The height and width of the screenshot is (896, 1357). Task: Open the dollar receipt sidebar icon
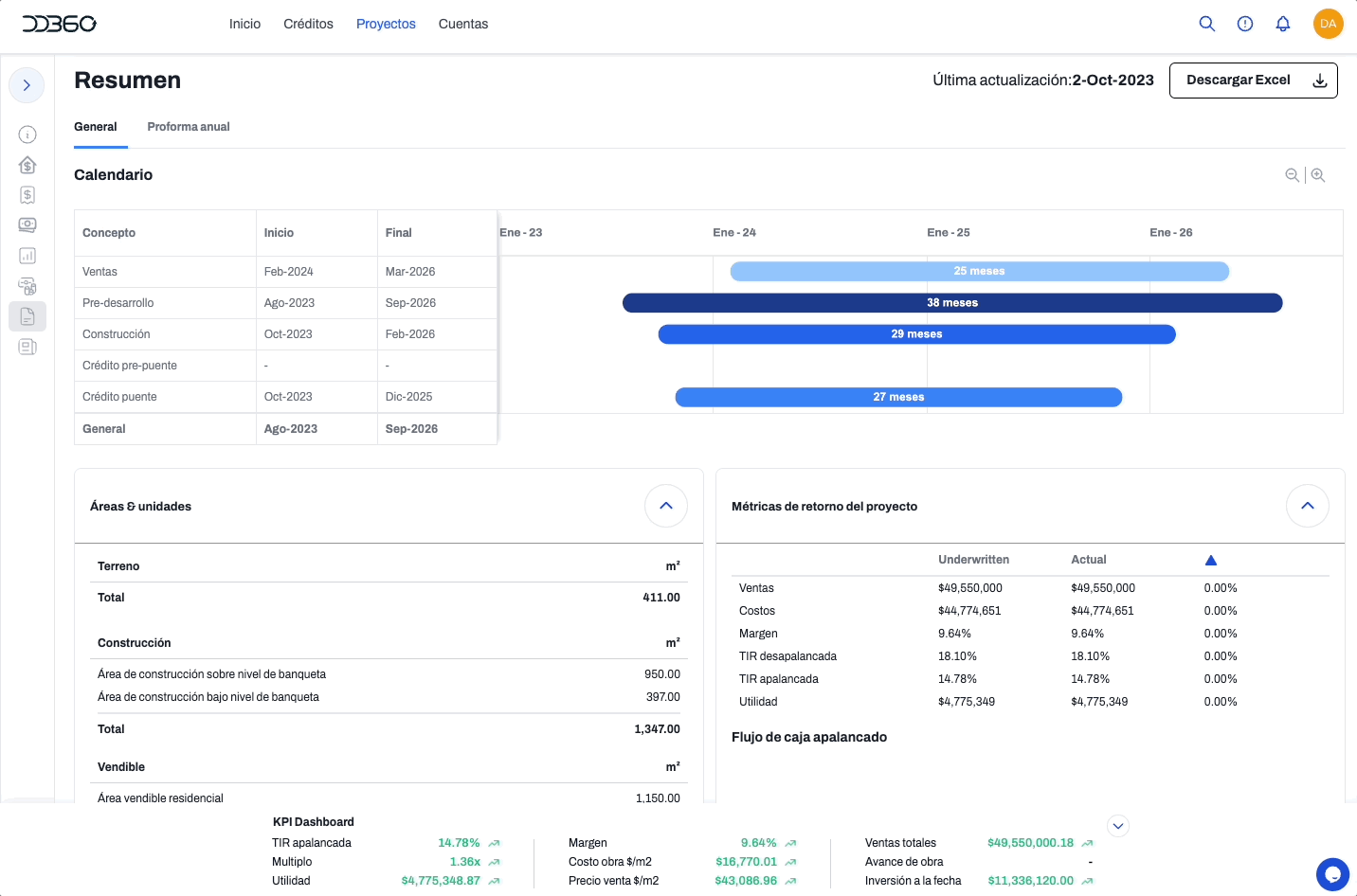(x=27, y=195)
